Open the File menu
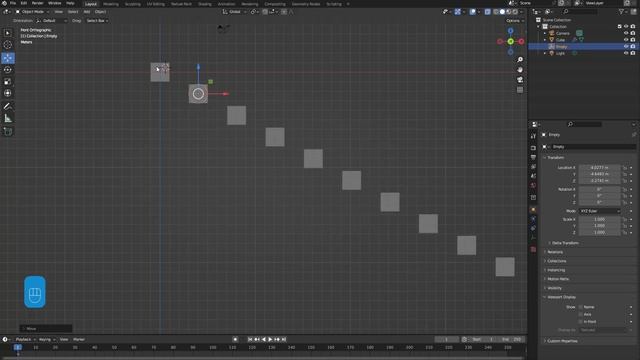 13,3
